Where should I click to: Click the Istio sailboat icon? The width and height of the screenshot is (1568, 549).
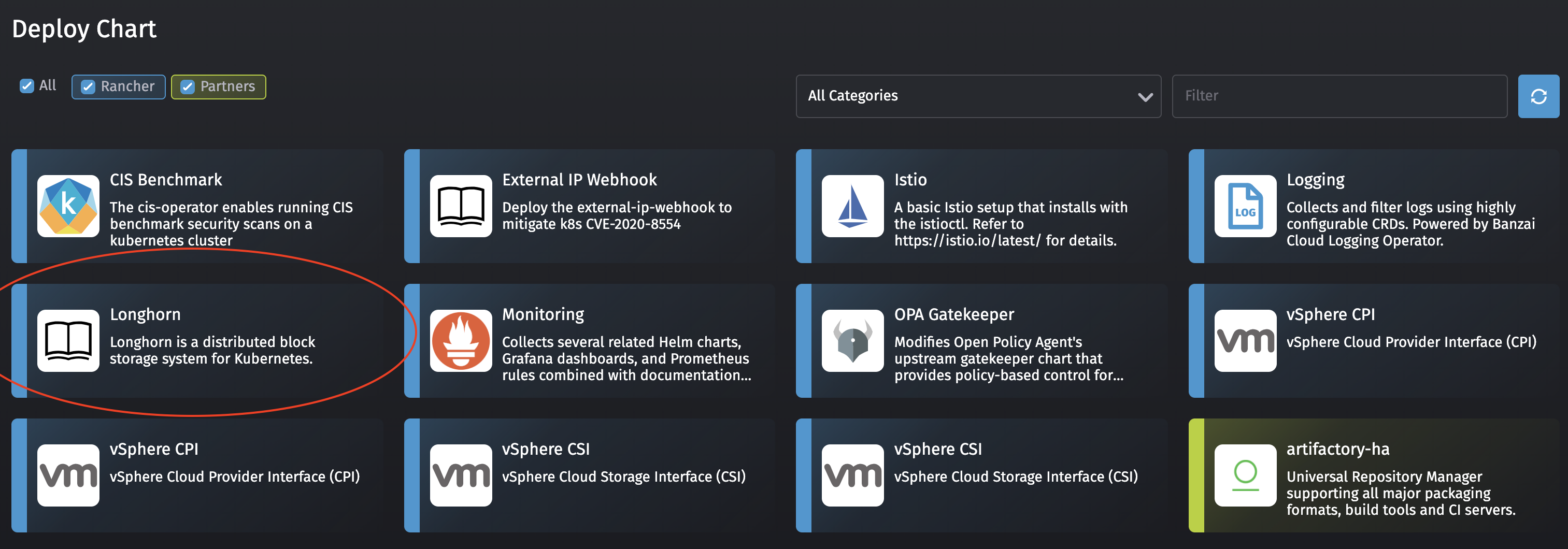[x=852, y=206]
